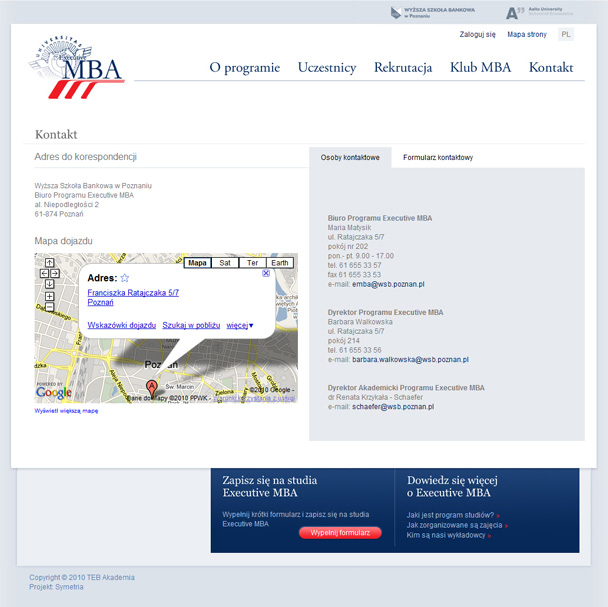Click the Poznań link in map bubble
This screenshot has width=608, height=607.
[x=100, y=303]
